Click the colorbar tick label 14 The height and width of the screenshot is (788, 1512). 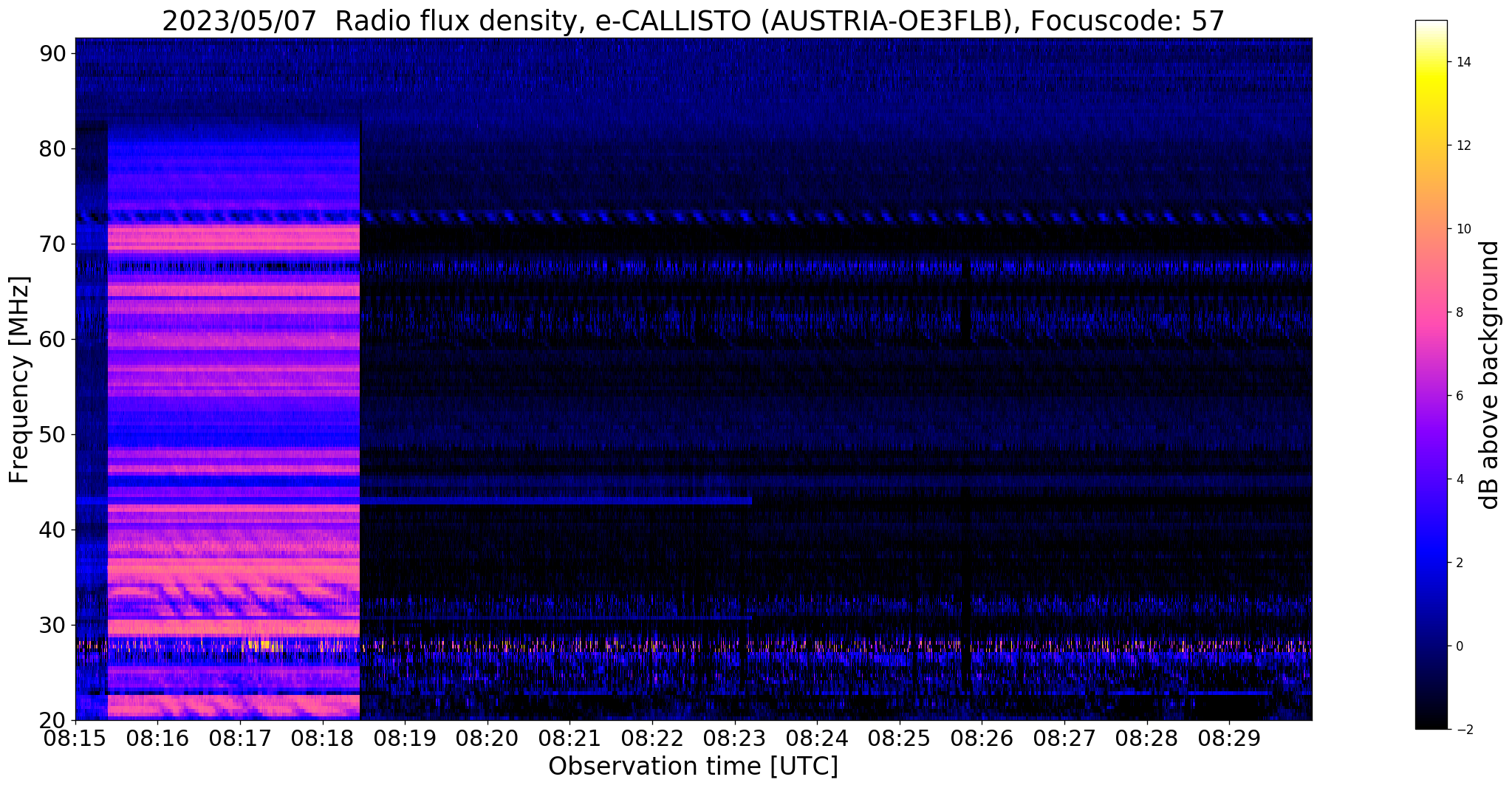(1463, 62)
